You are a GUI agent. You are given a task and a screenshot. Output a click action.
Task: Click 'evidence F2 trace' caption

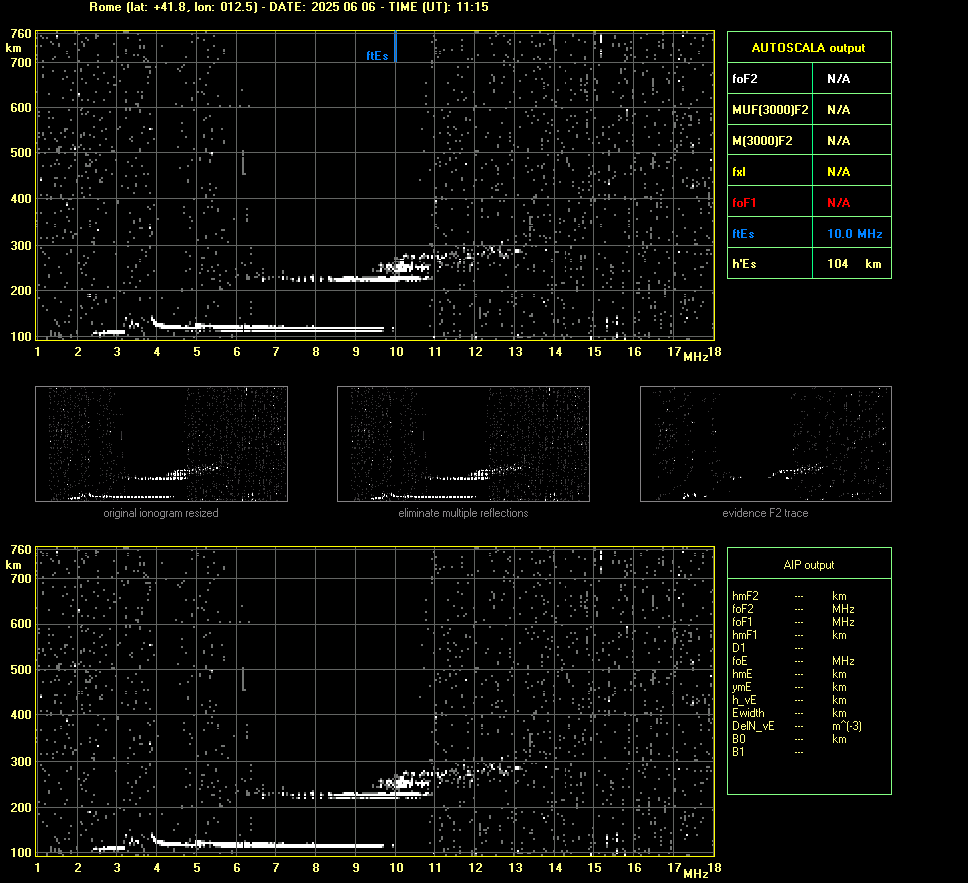tap(765, 513)
